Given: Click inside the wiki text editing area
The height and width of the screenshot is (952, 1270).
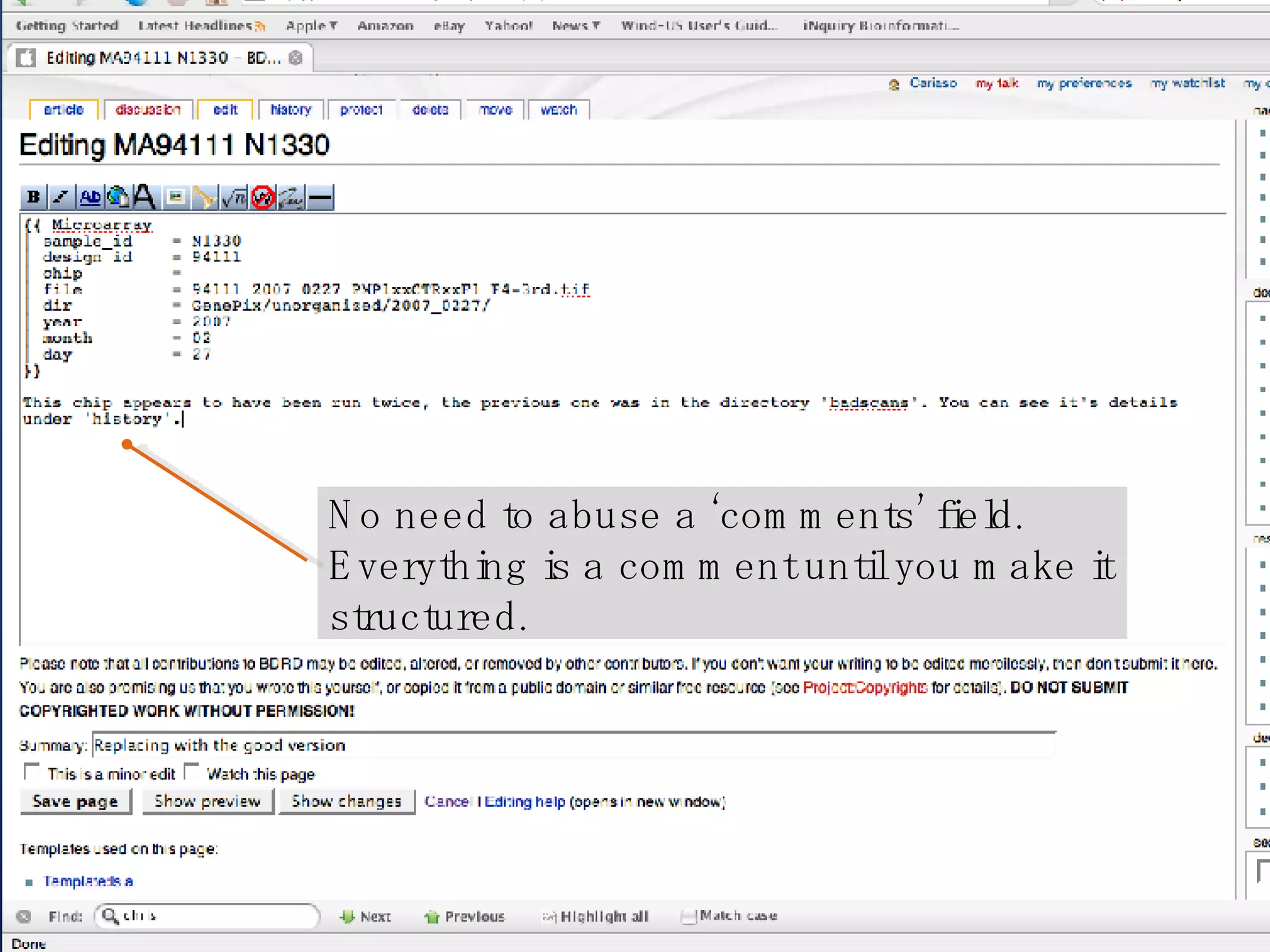Looking at the screenshot, I should (623, 430).
